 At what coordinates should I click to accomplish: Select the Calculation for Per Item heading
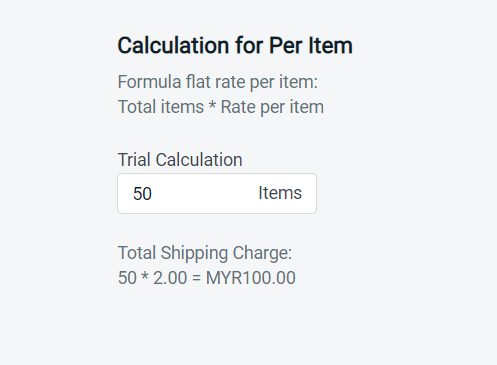pyautogui.click(x=235, y=45)
